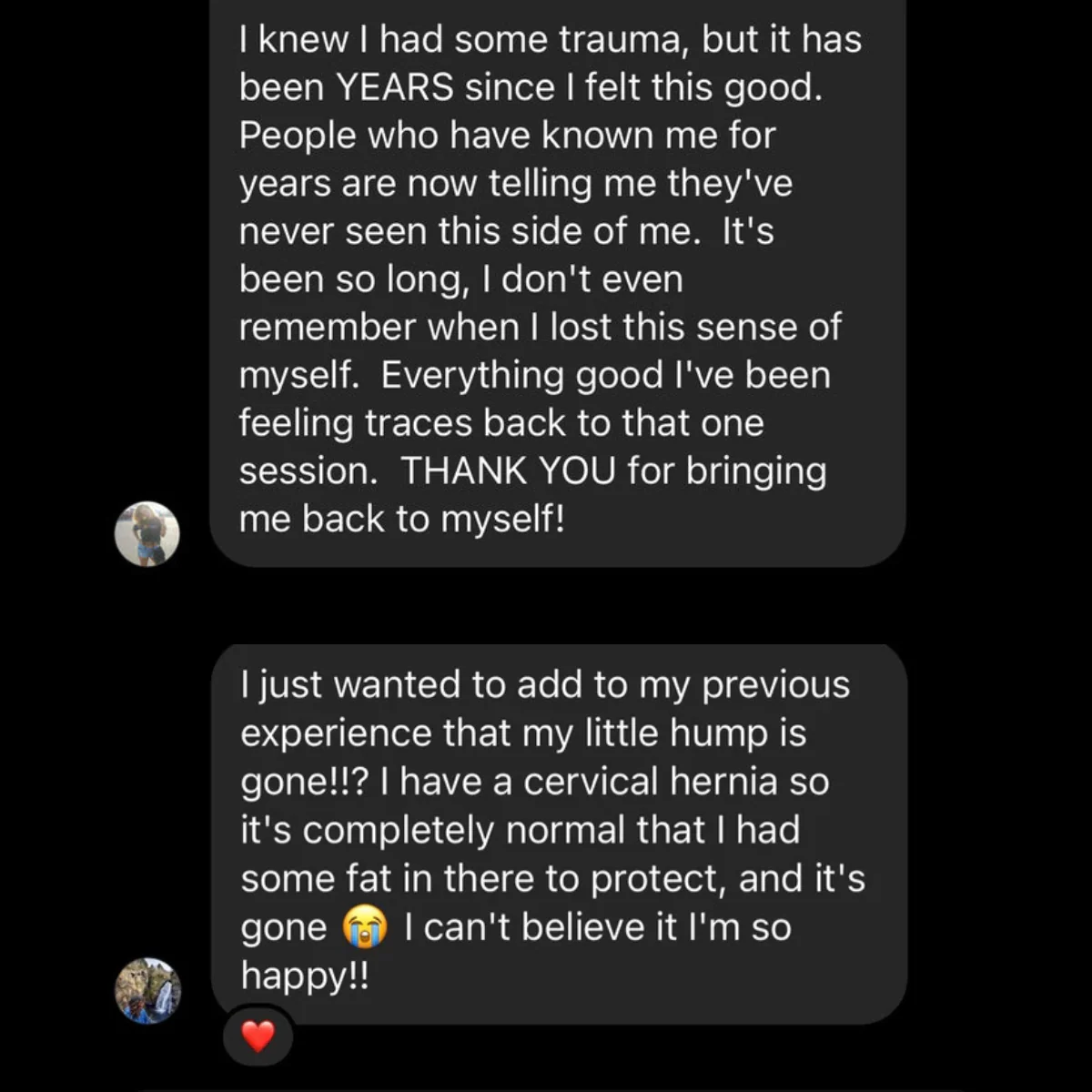Open the second sender's waterfall profile picture
The image size is (1092, 1092).
coord(147,990)
